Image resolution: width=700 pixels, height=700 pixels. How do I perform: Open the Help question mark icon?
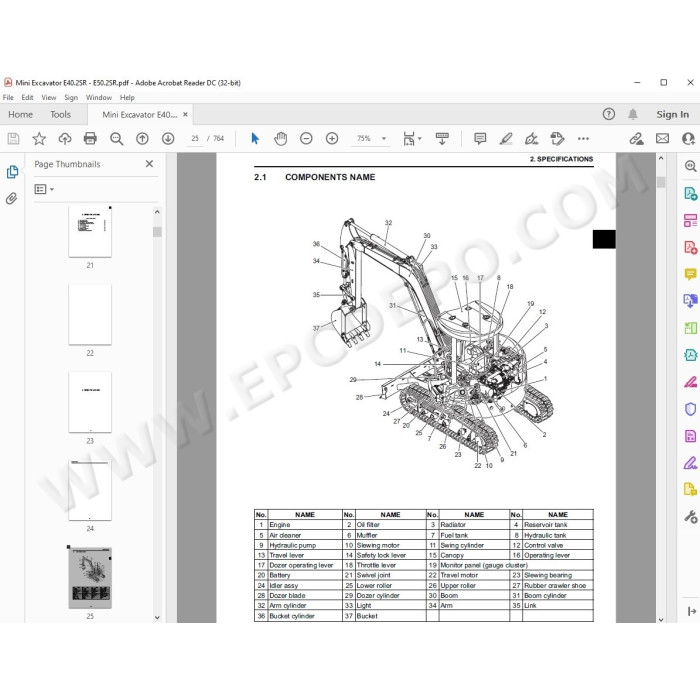[608, 114]
